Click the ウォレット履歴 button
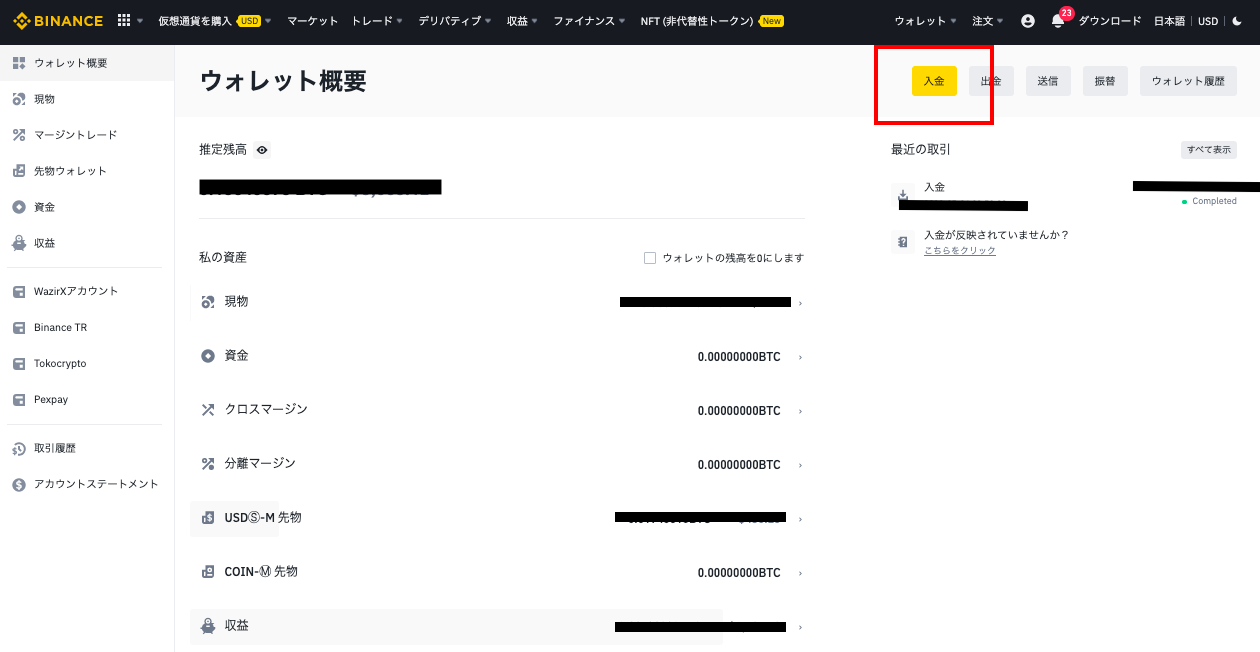The image size is (1260, 652). click(x=1188, y=81)
